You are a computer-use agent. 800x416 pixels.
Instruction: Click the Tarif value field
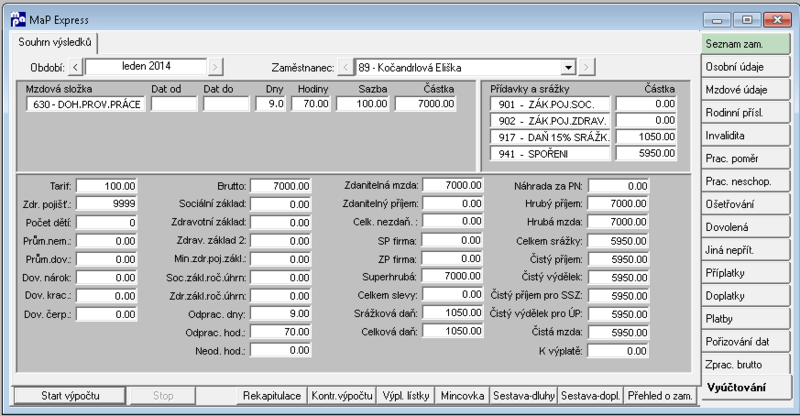107,186
